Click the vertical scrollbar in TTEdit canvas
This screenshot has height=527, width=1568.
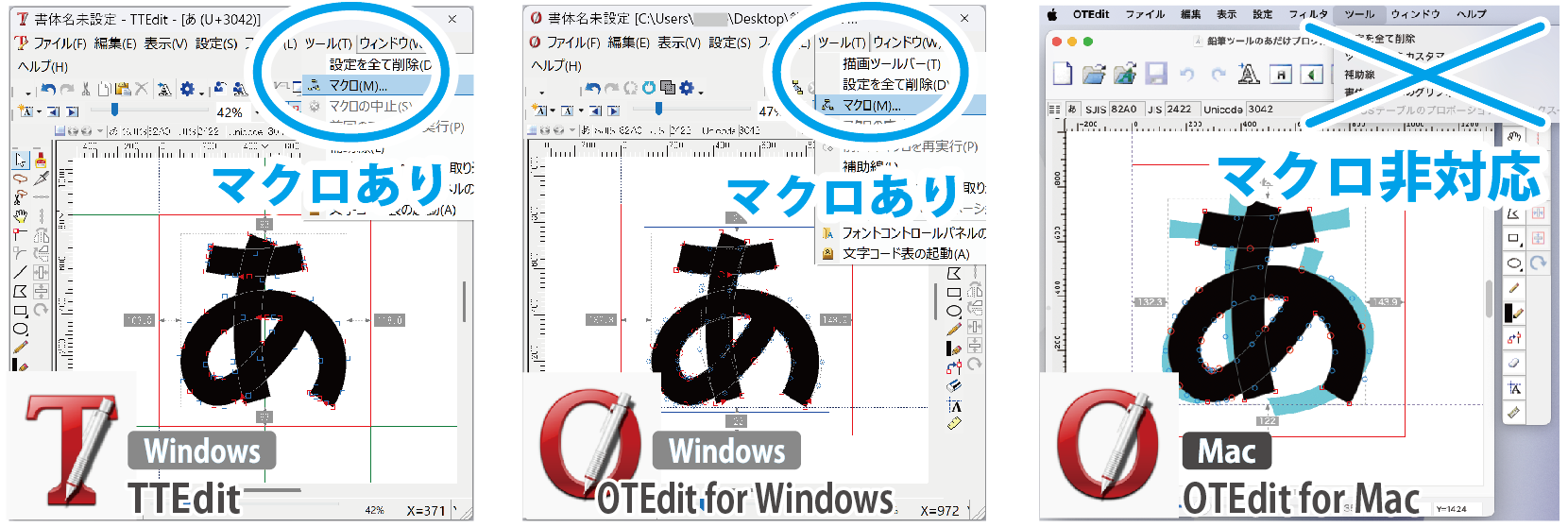464,300
